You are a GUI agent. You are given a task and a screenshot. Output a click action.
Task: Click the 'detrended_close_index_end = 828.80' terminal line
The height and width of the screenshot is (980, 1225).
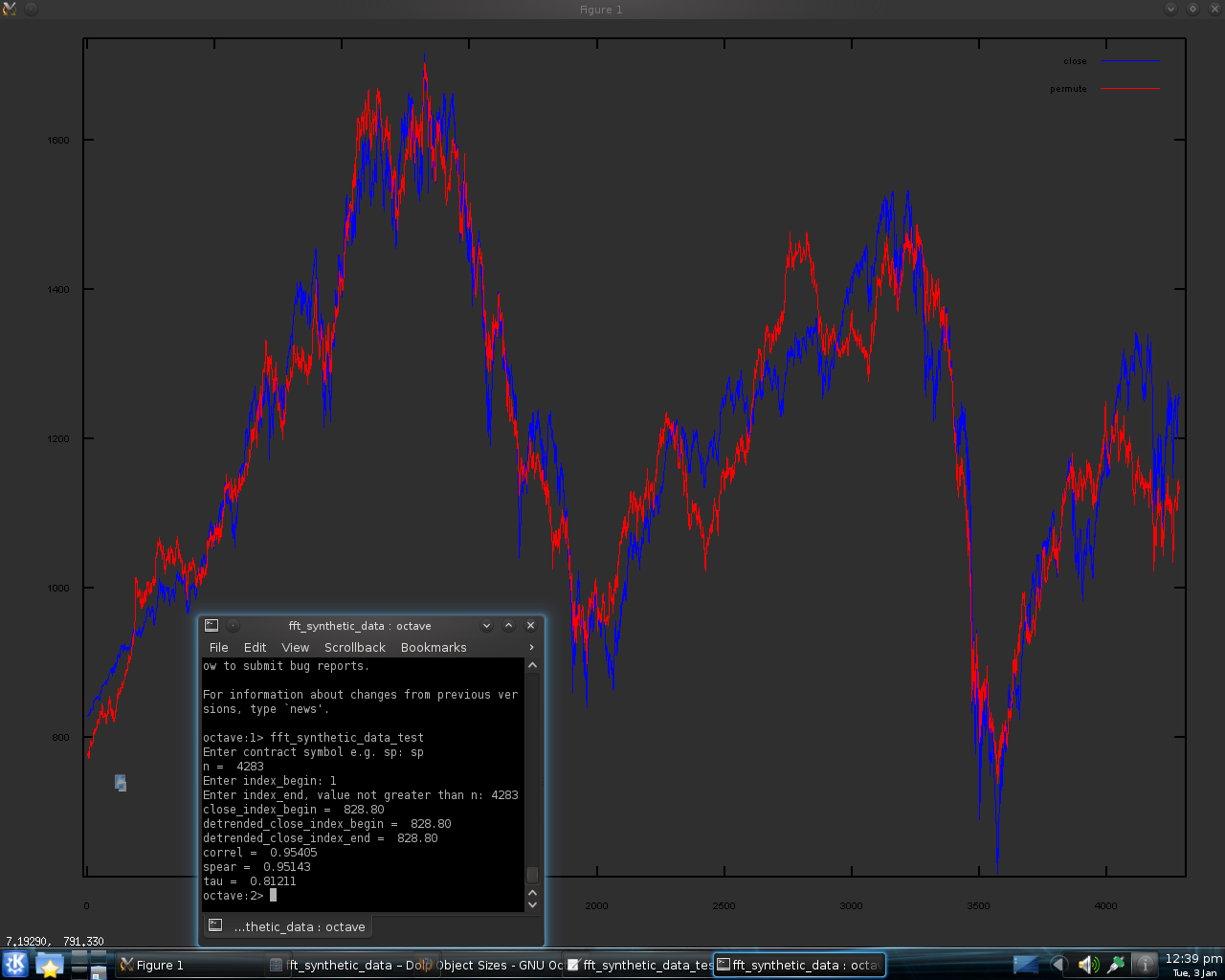coord(321,838)
